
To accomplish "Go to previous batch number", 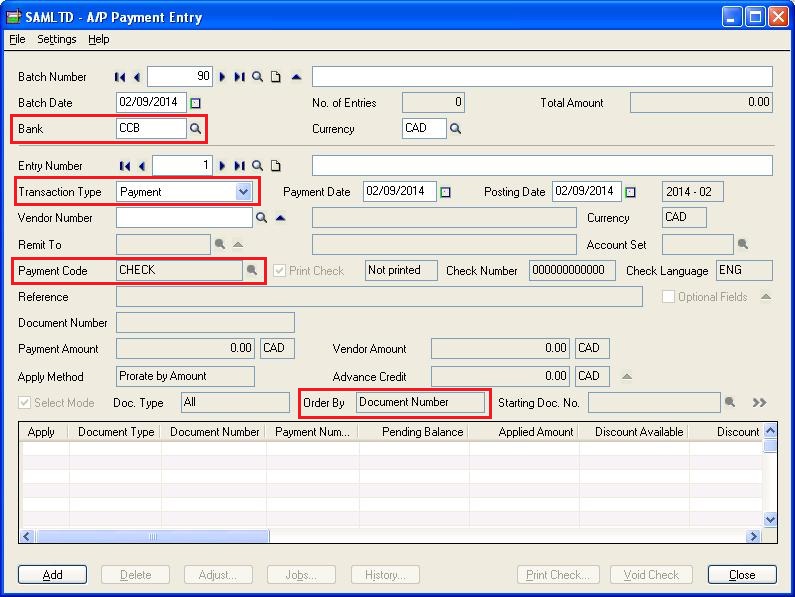I will (137, 77).
